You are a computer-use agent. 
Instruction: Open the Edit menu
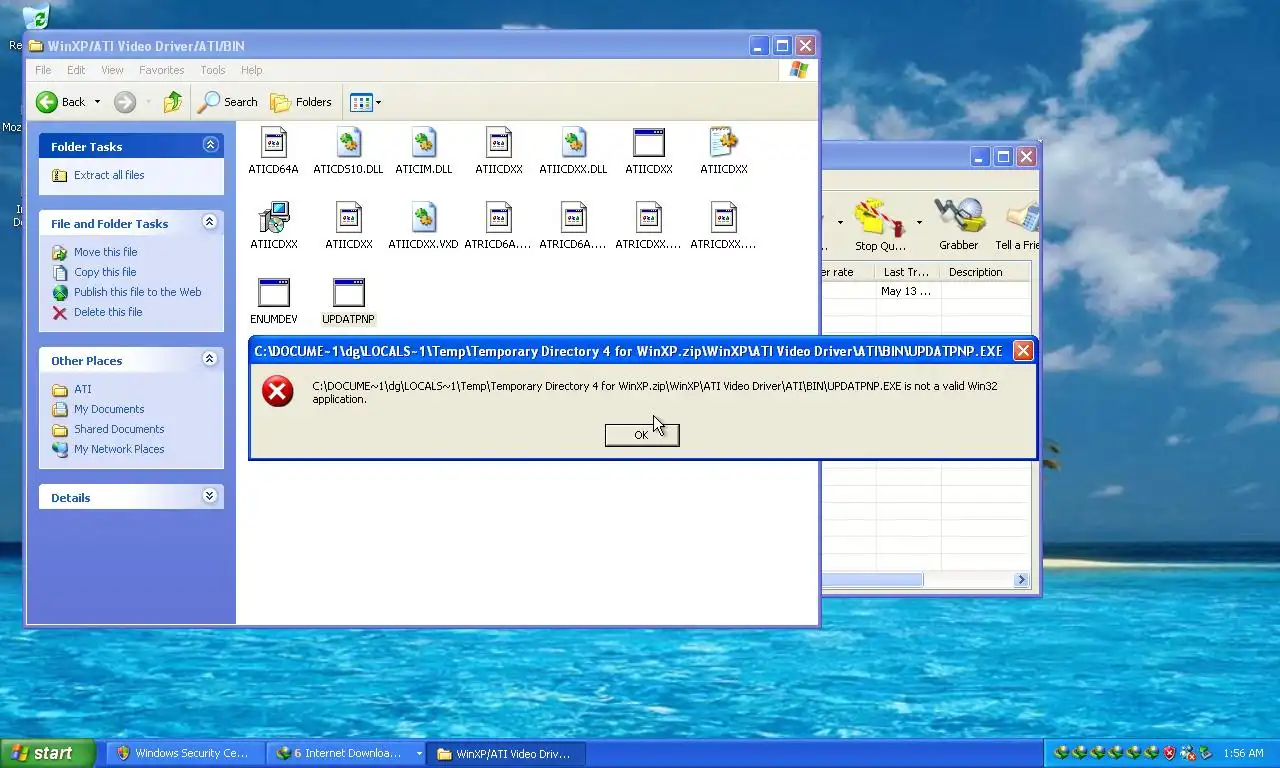click(x=76, y=70)
